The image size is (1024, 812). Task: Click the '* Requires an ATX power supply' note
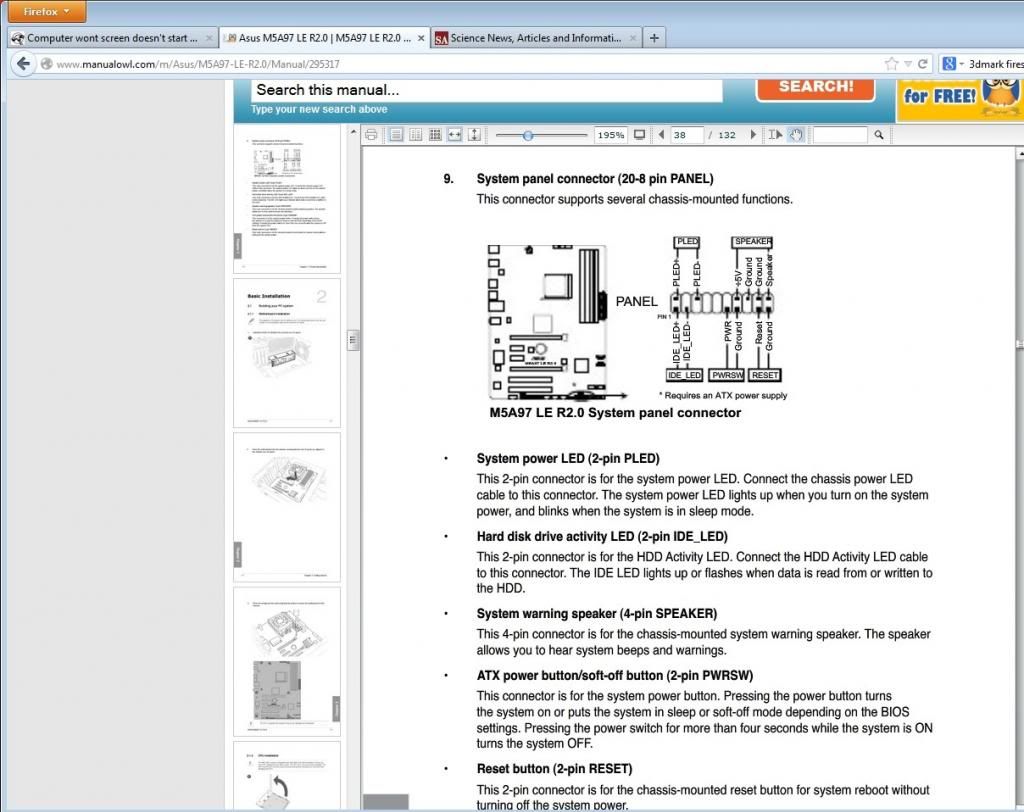[x=723, y=395]
